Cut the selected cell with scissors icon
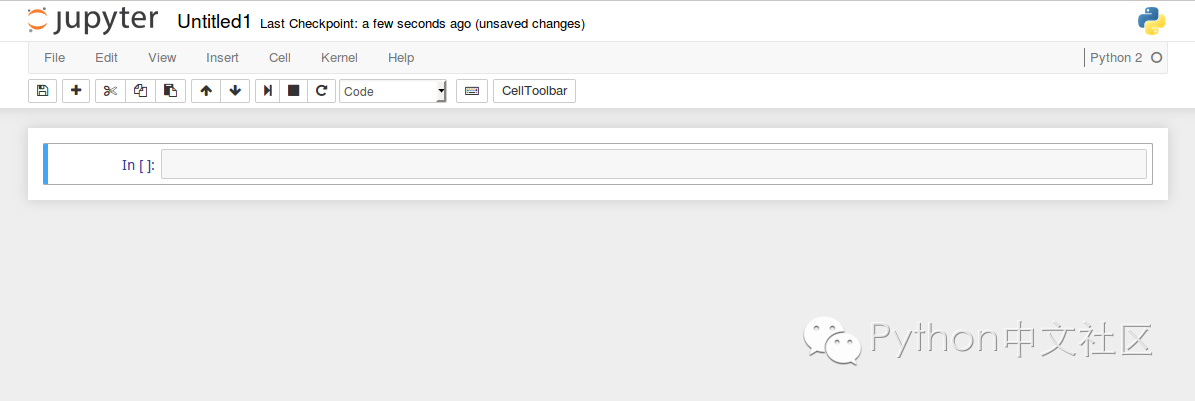The image size is (1195, 401). point(110,91)
